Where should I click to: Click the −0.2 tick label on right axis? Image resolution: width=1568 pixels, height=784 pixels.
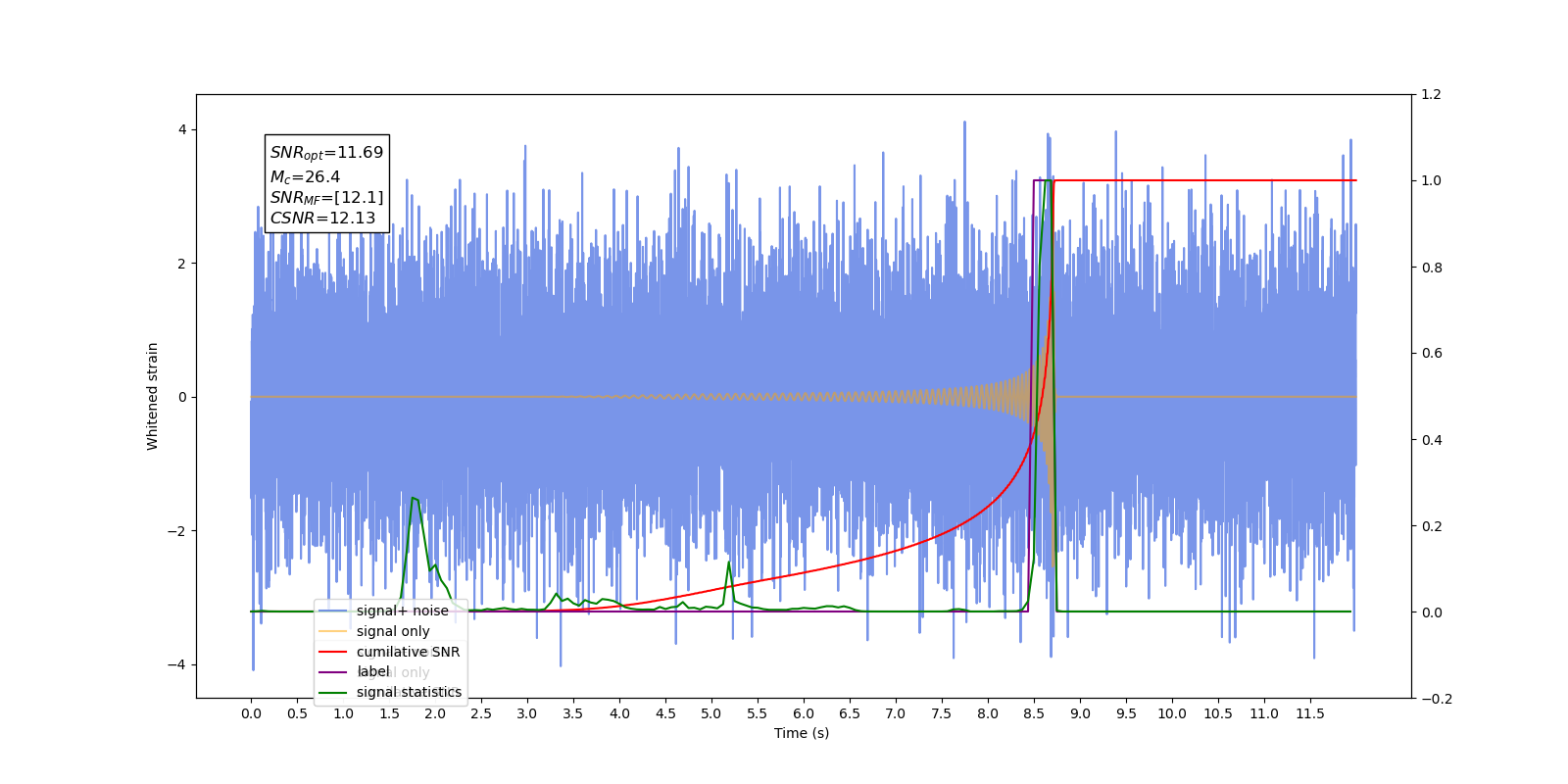pyautogui.click(x=1436, y=699)
